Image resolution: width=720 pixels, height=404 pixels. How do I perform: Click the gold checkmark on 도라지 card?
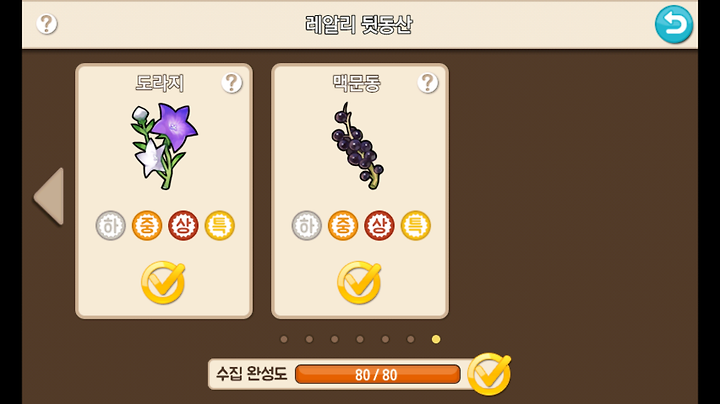point(163,282)
